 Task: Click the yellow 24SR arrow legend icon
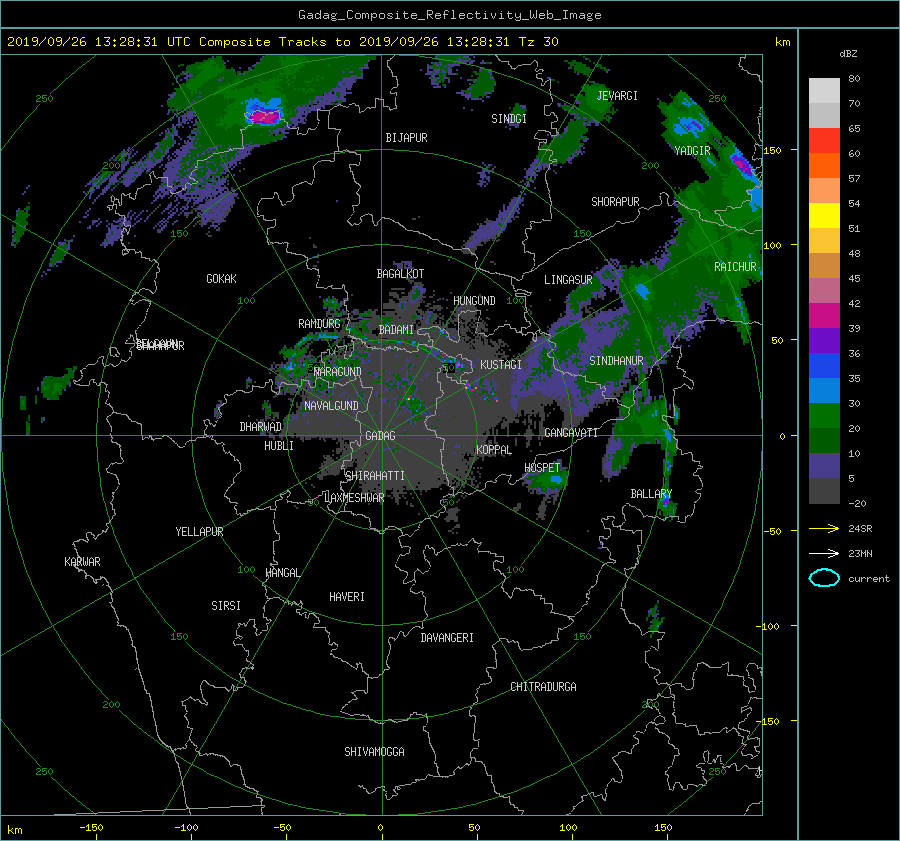[x=824, y=529]
